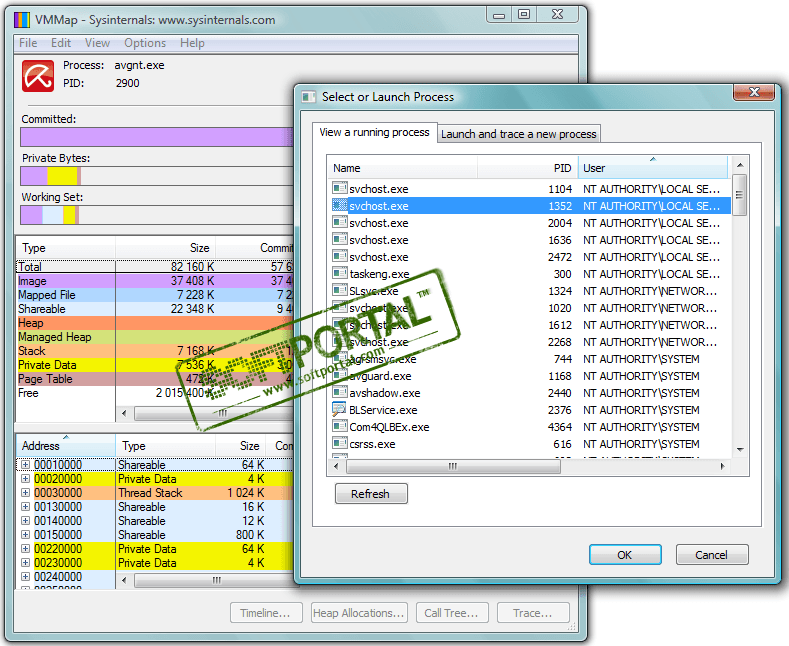The height and width of the screenshot is (646, 789).
Task: Click the csrss.exe process icon
Action: (340, 444)
